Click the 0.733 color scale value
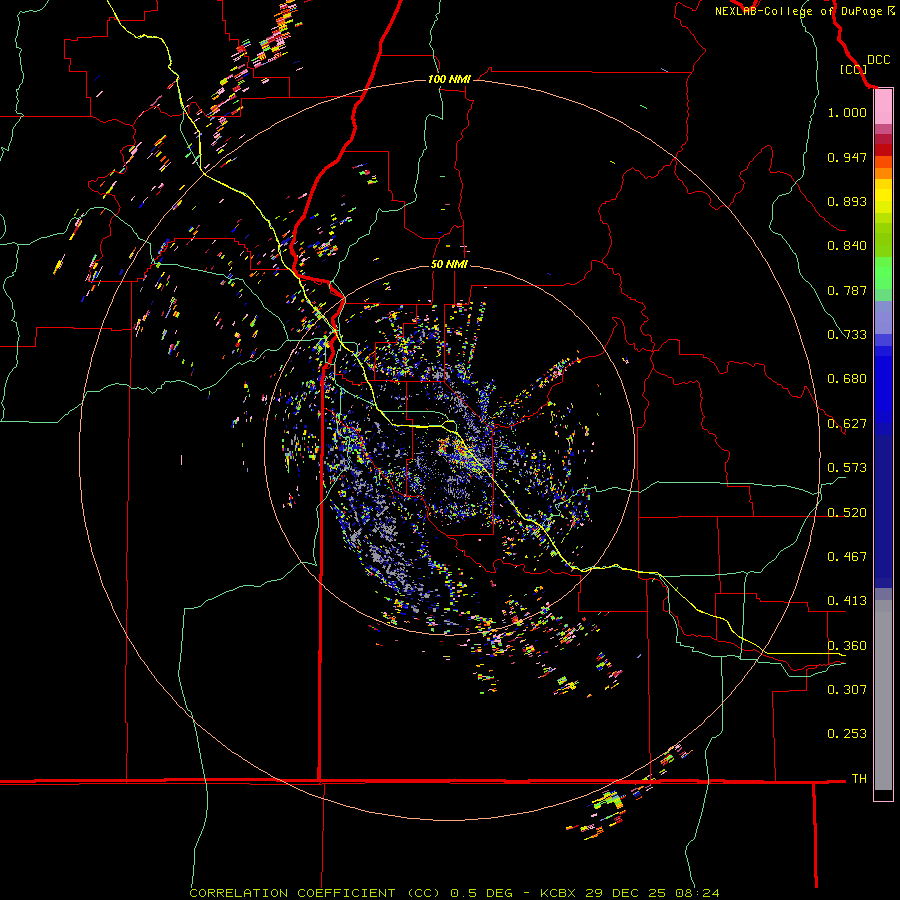900x900 pixels. (x=847, y=335)
